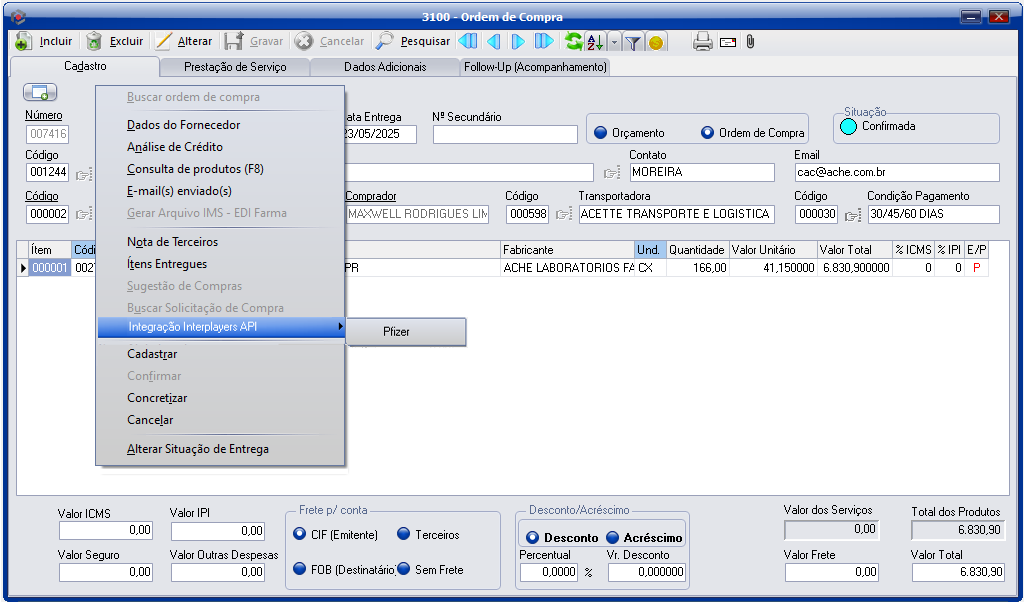Click the first record navigation arrow
The width and height of the screenshot is (1025, 603).
click(x=467, y=42)
